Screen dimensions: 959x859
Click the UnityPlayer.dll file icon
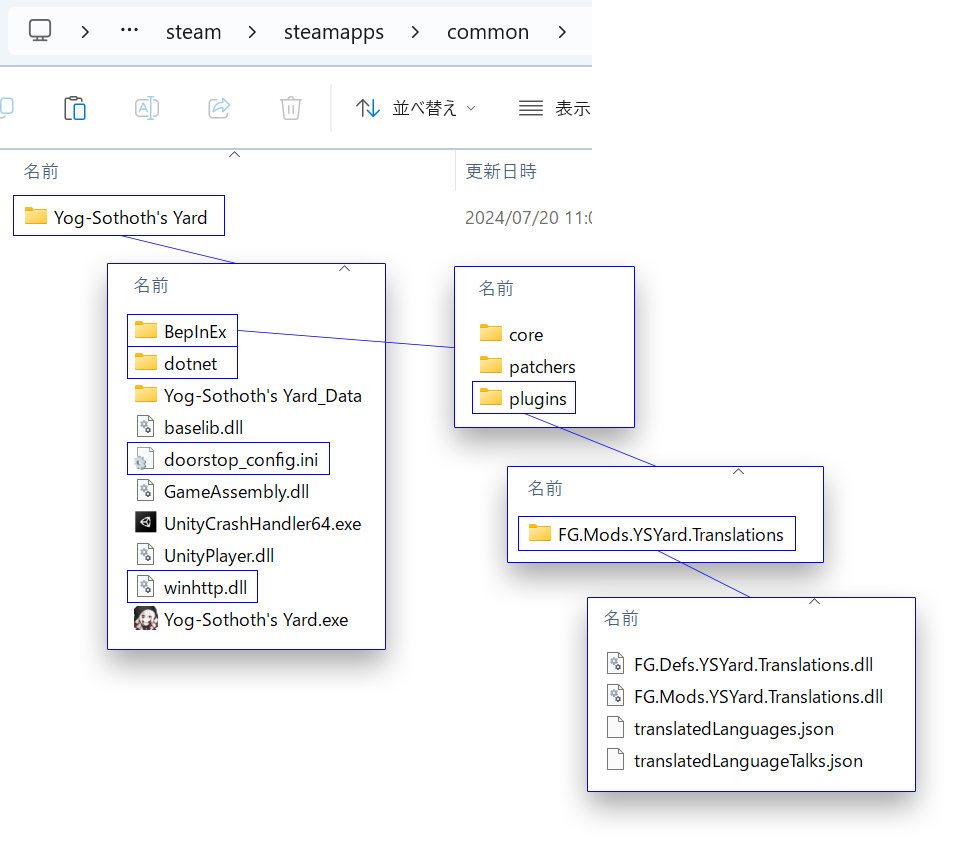[146, 555]
